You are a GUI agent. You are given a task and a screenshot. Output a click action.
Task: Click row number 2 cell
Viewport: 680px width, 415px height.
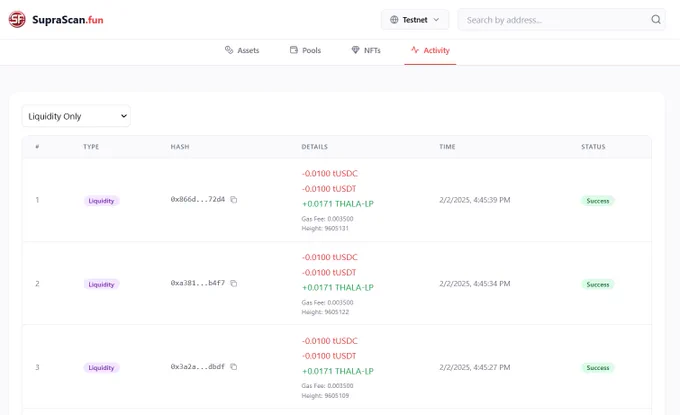pyautogui.click(x=37, y=284)
